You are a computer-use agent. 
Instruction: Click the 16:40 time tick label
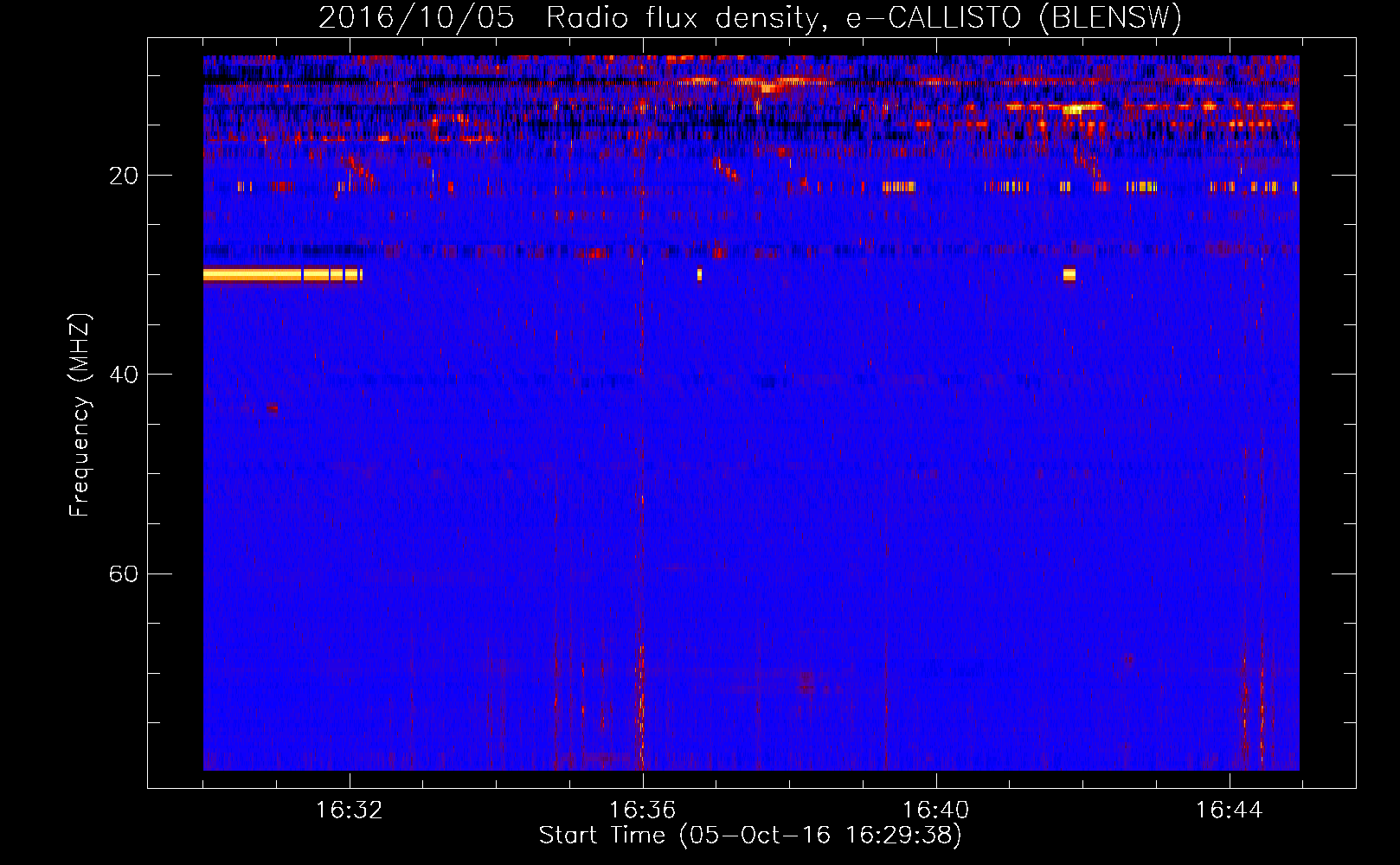935,811
